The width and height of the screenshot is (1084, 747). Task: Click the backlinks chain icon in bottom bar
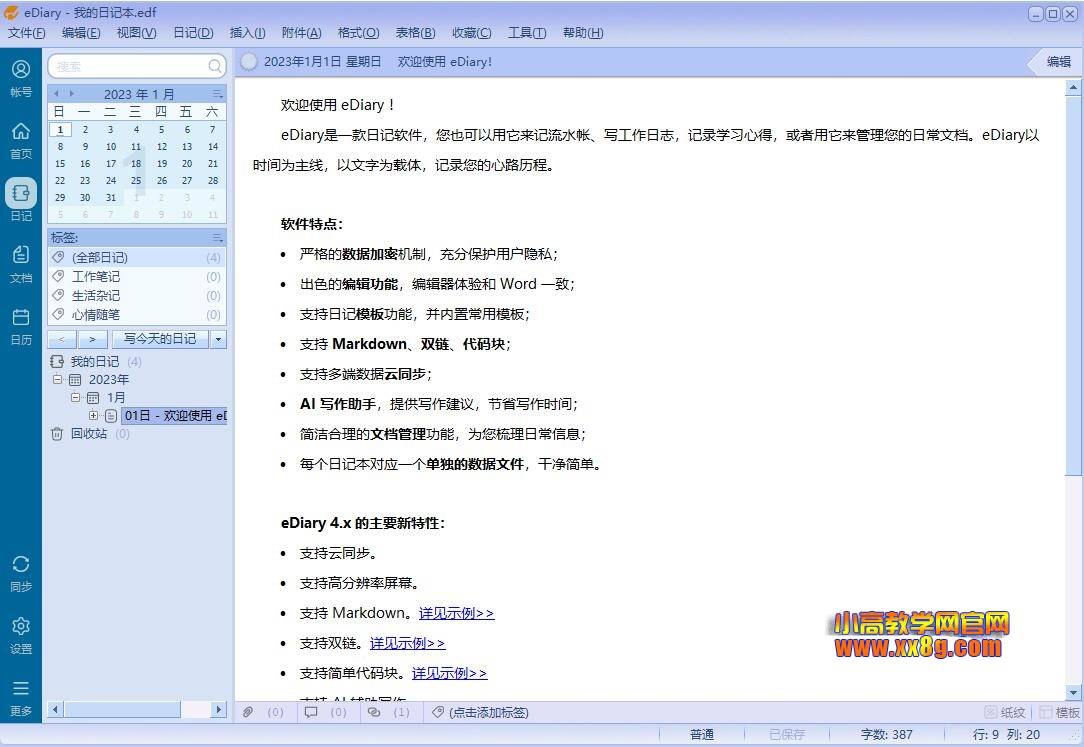pos(374,712)
